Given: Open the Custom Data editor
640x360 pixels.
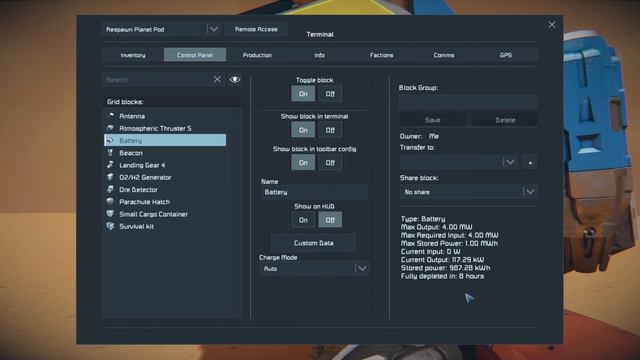Looking at the screenshot, I should pos(313,243).
